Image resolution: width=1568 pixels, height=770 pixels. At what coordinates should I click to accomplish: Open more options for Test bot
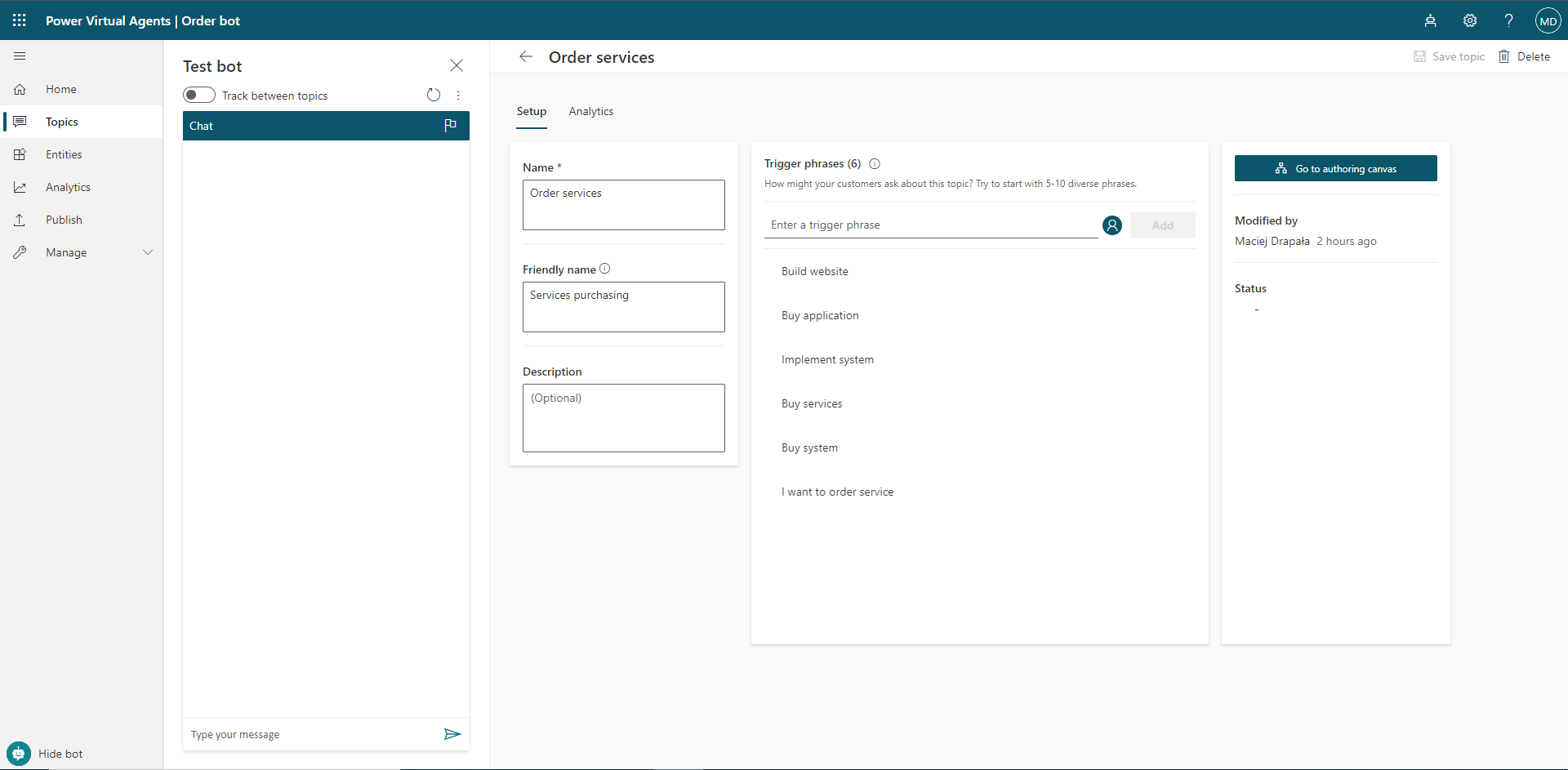(x=458, y=95)
